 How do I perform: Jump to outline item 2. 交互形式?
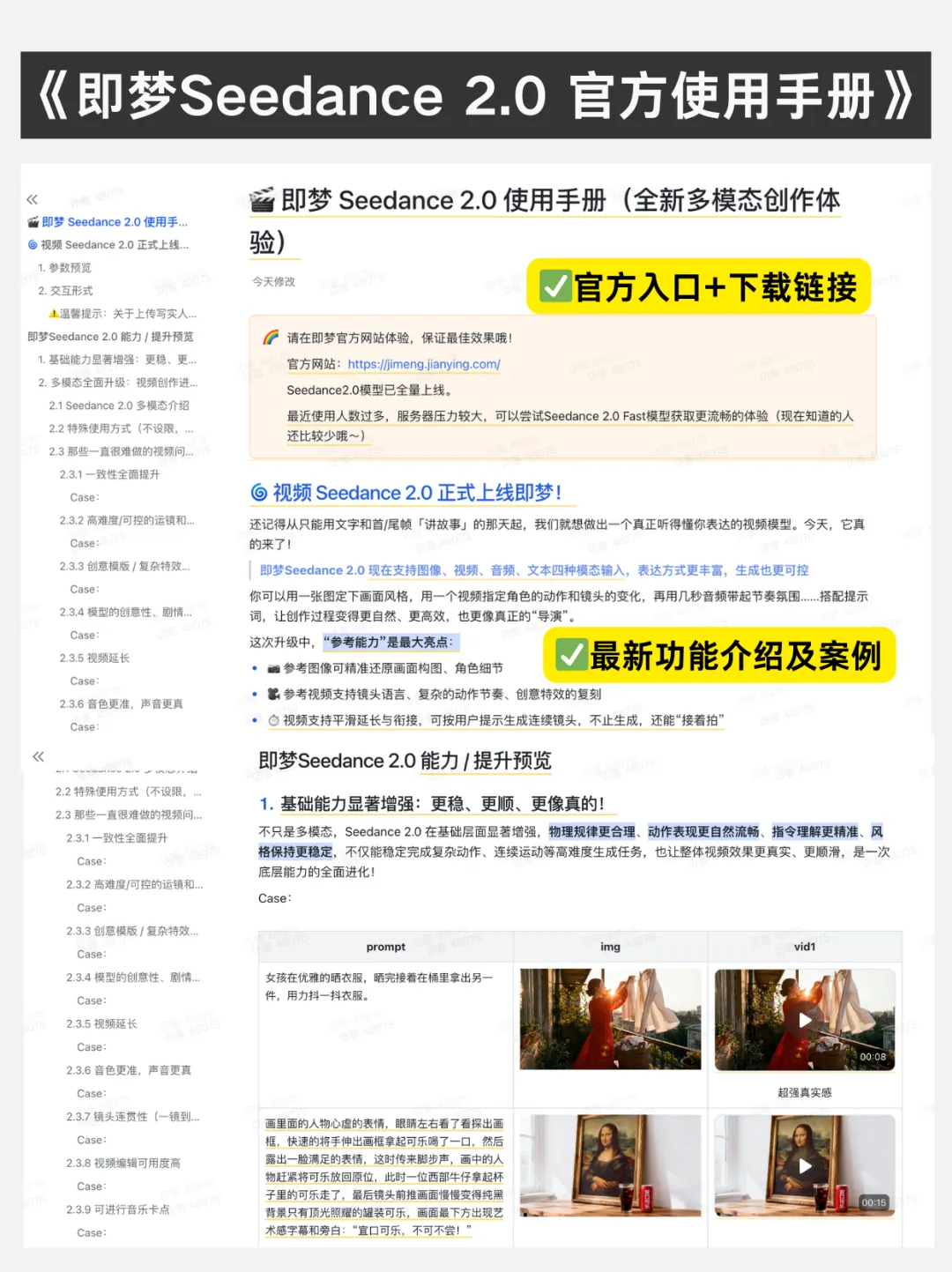65,291
